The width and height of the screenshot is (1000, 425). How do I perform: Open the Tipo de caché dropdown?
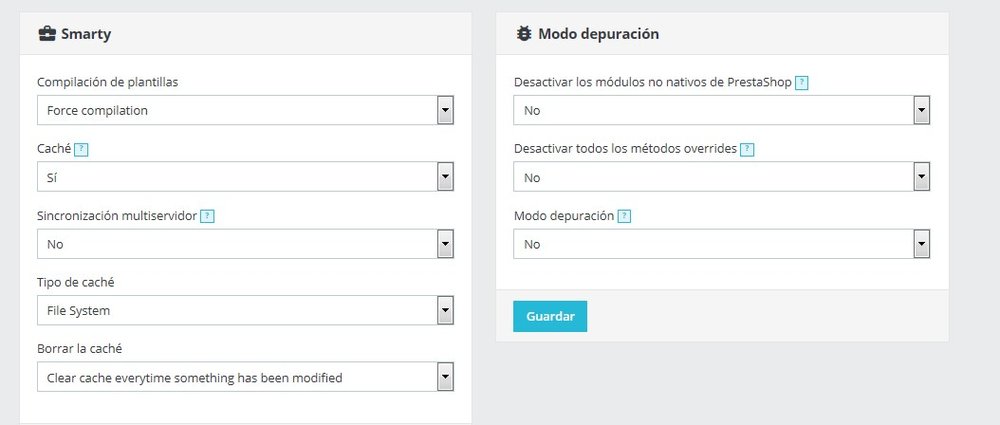click(x=245, y=310)
